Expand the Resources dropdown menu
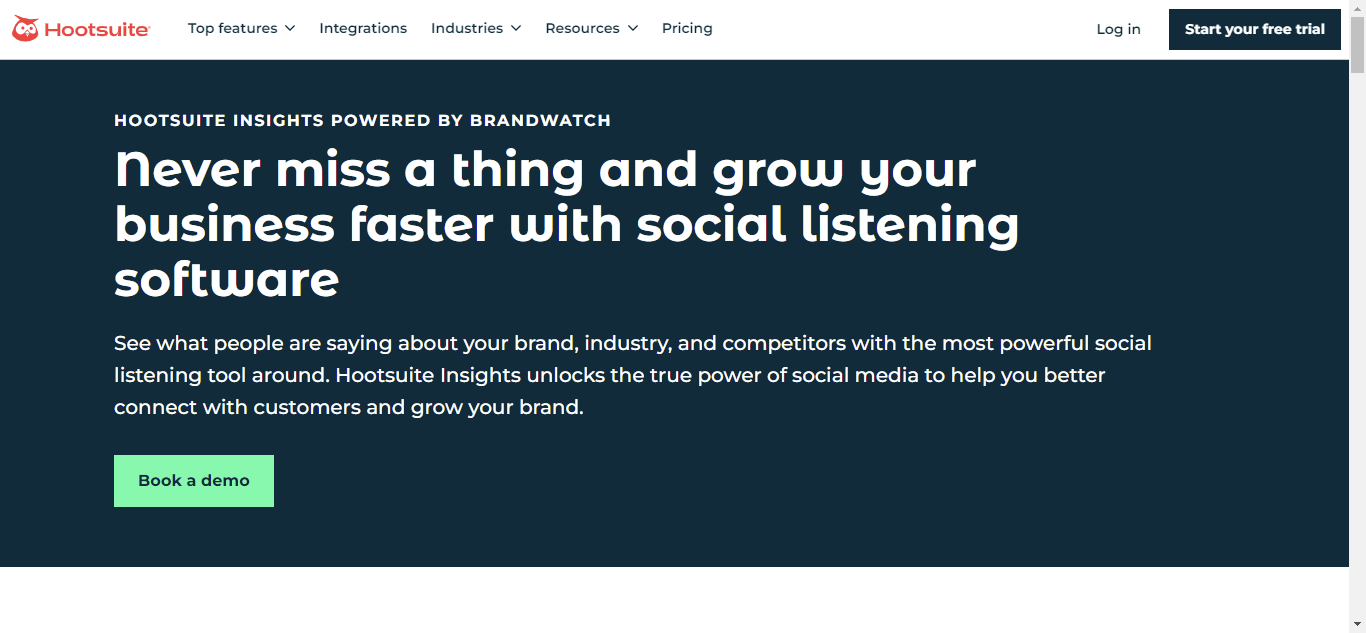Image resolution: width=1366 pixels, height=633 pixels. tap(582, 28)
